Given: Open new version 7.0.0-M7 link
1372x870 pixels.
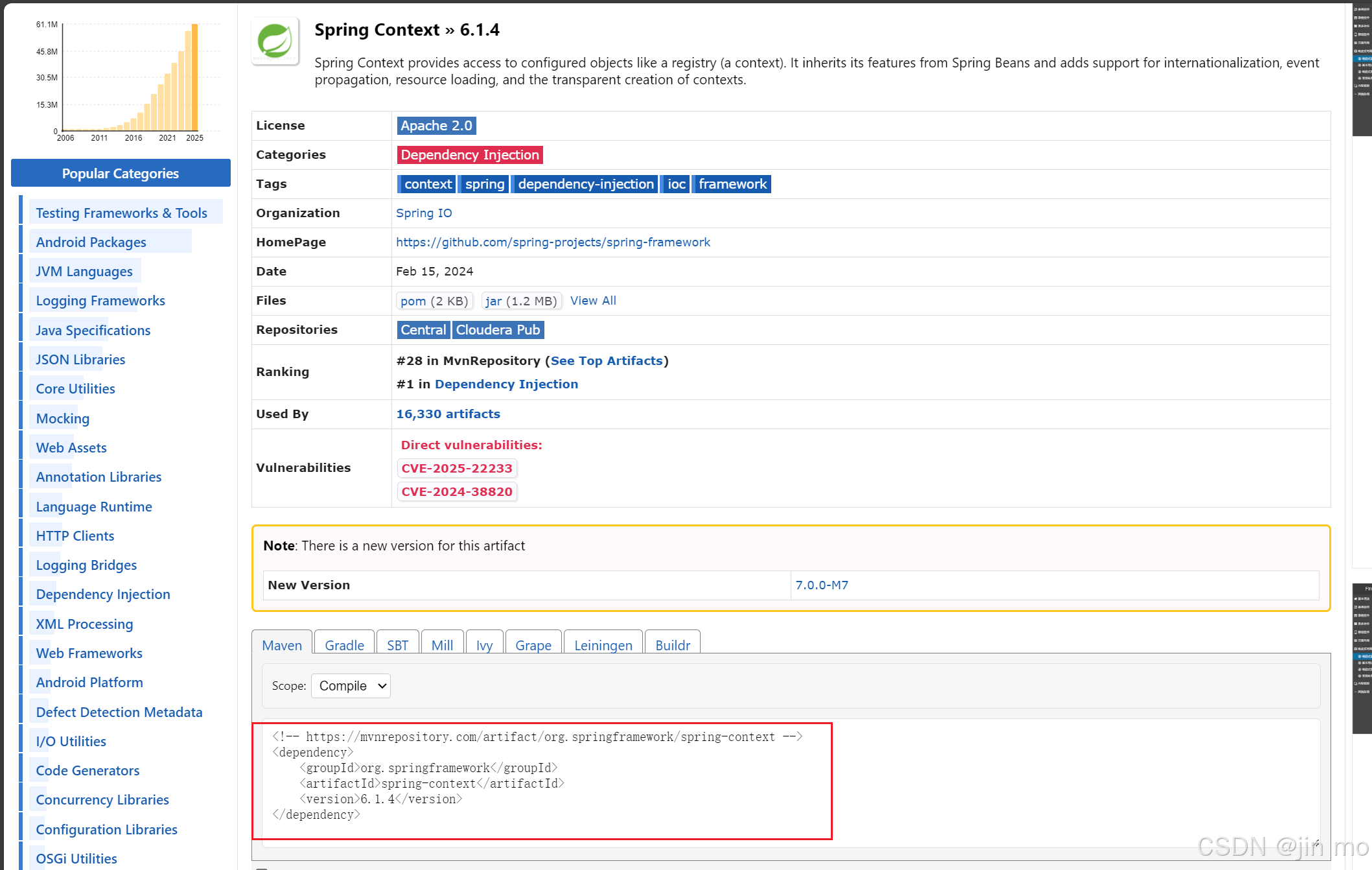Looking at the screenshot, I should click(x=822, y=585).
